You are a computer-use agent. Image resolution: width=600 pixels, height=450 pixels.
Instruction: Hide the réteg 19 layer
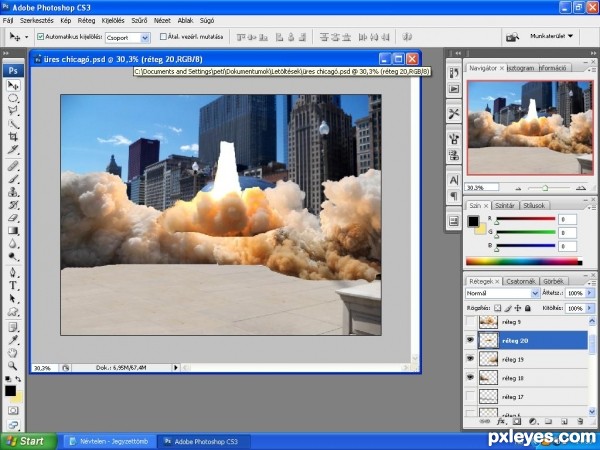pyautogui.click(x=470, y=359)
